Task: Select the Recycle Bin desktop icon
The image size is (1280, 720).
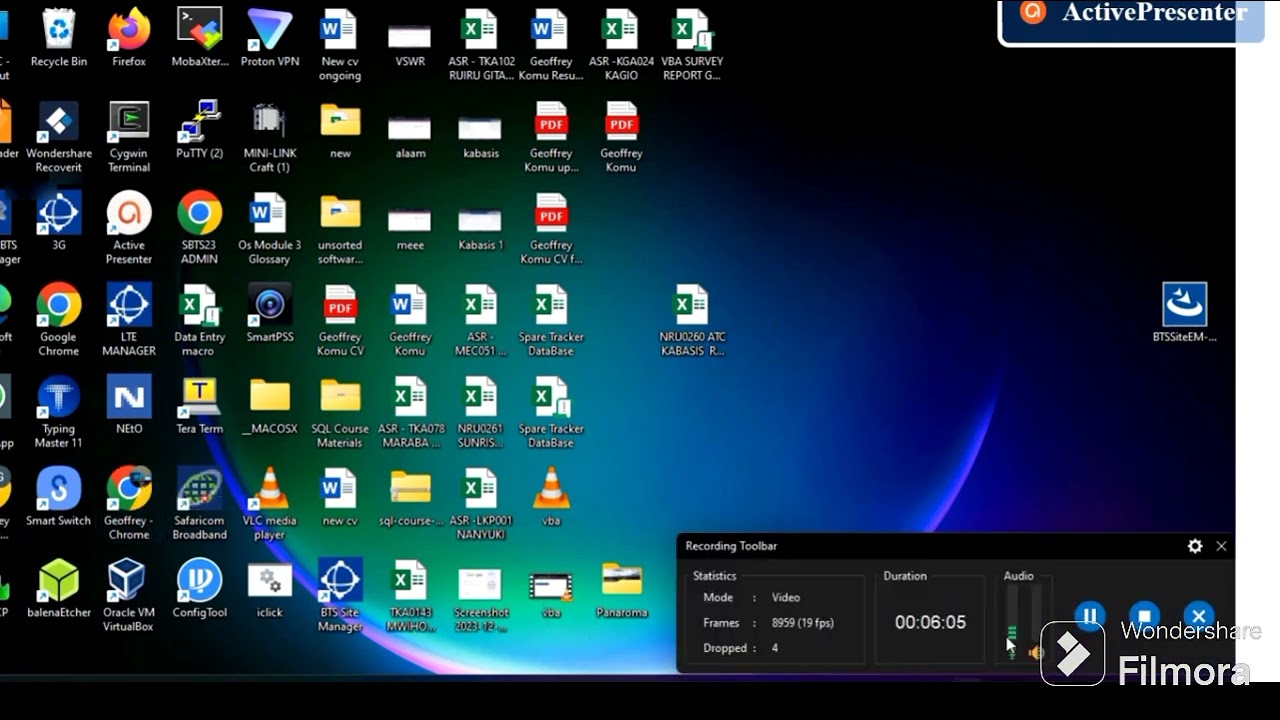Action: tap(59, 39)
